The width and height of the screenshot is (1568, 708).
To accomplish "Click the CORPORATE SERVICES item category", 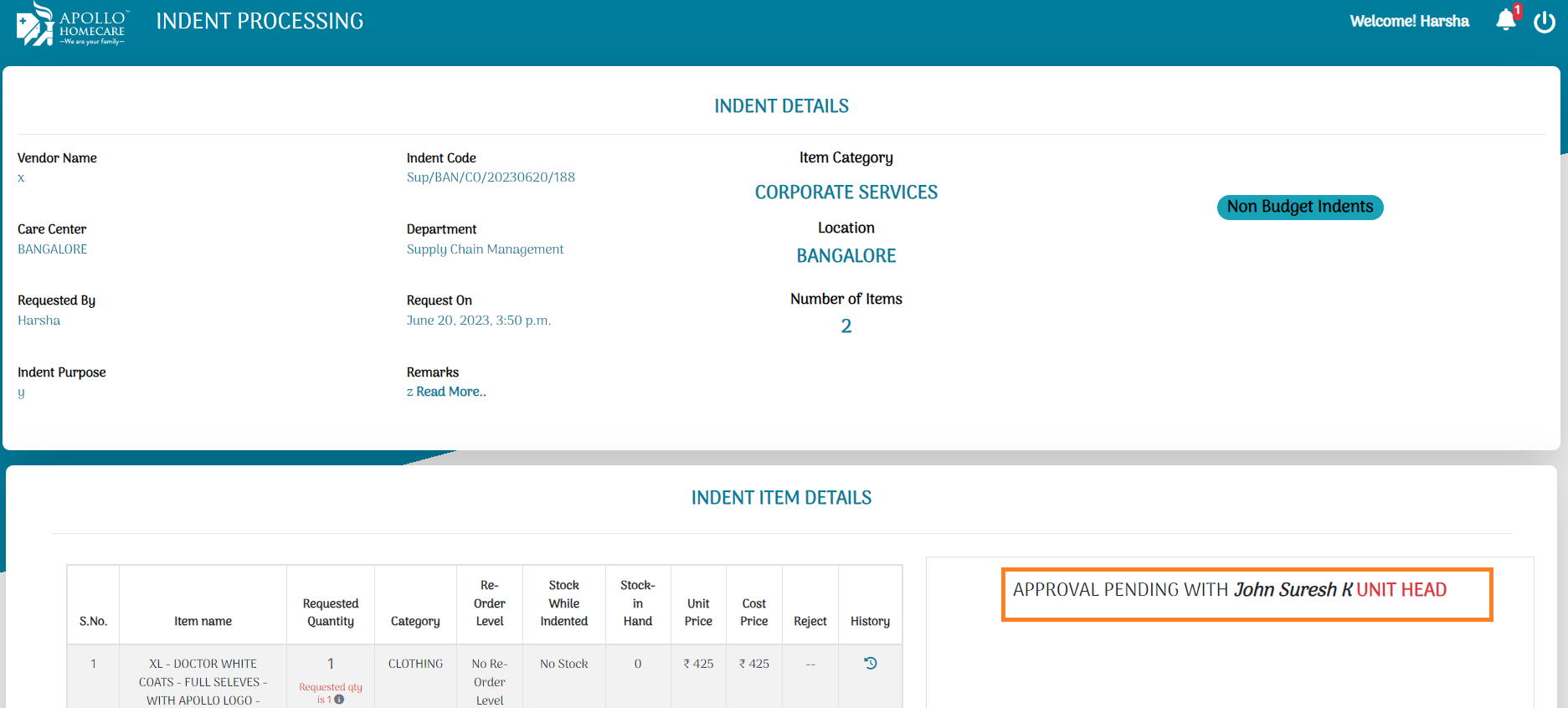I will (x=846, y=192).
